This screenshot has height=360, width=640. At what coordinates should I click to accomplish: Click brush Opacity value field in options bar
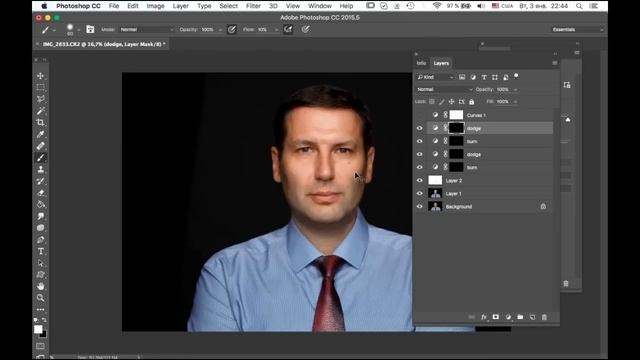tap(208, 29)
